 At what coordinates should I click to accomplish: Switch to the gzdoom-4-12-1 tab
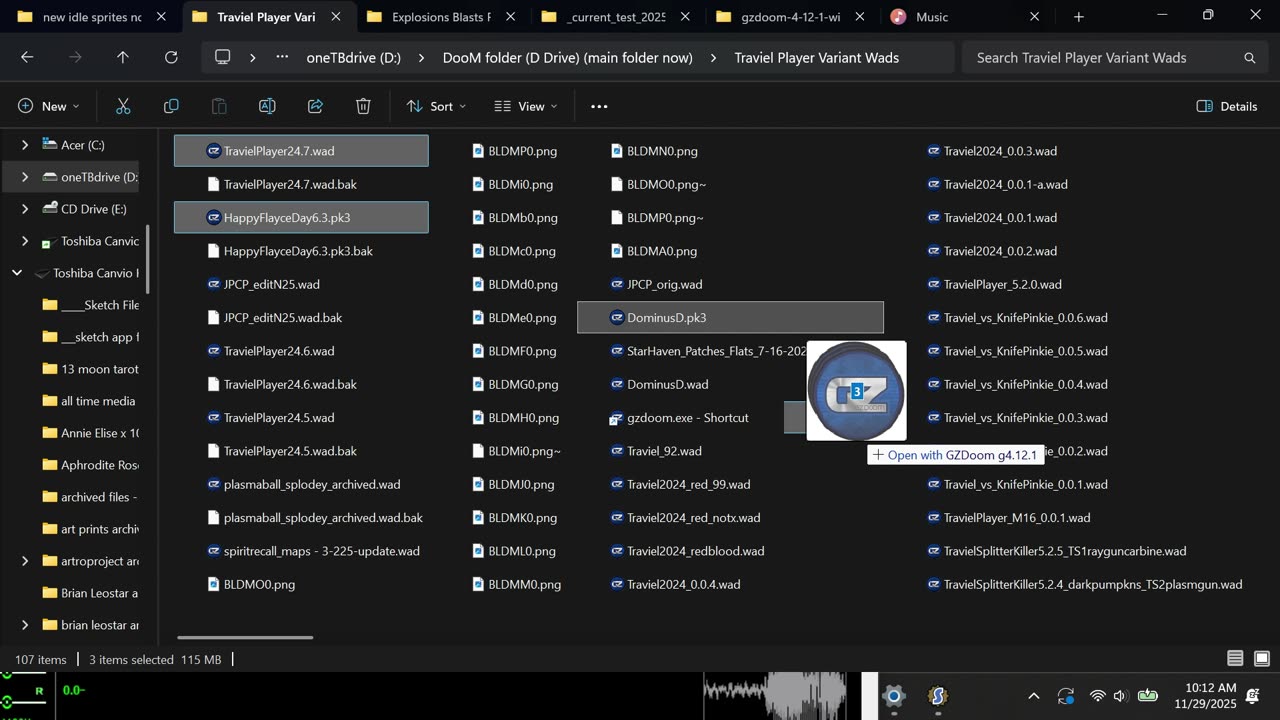[791, 17]
